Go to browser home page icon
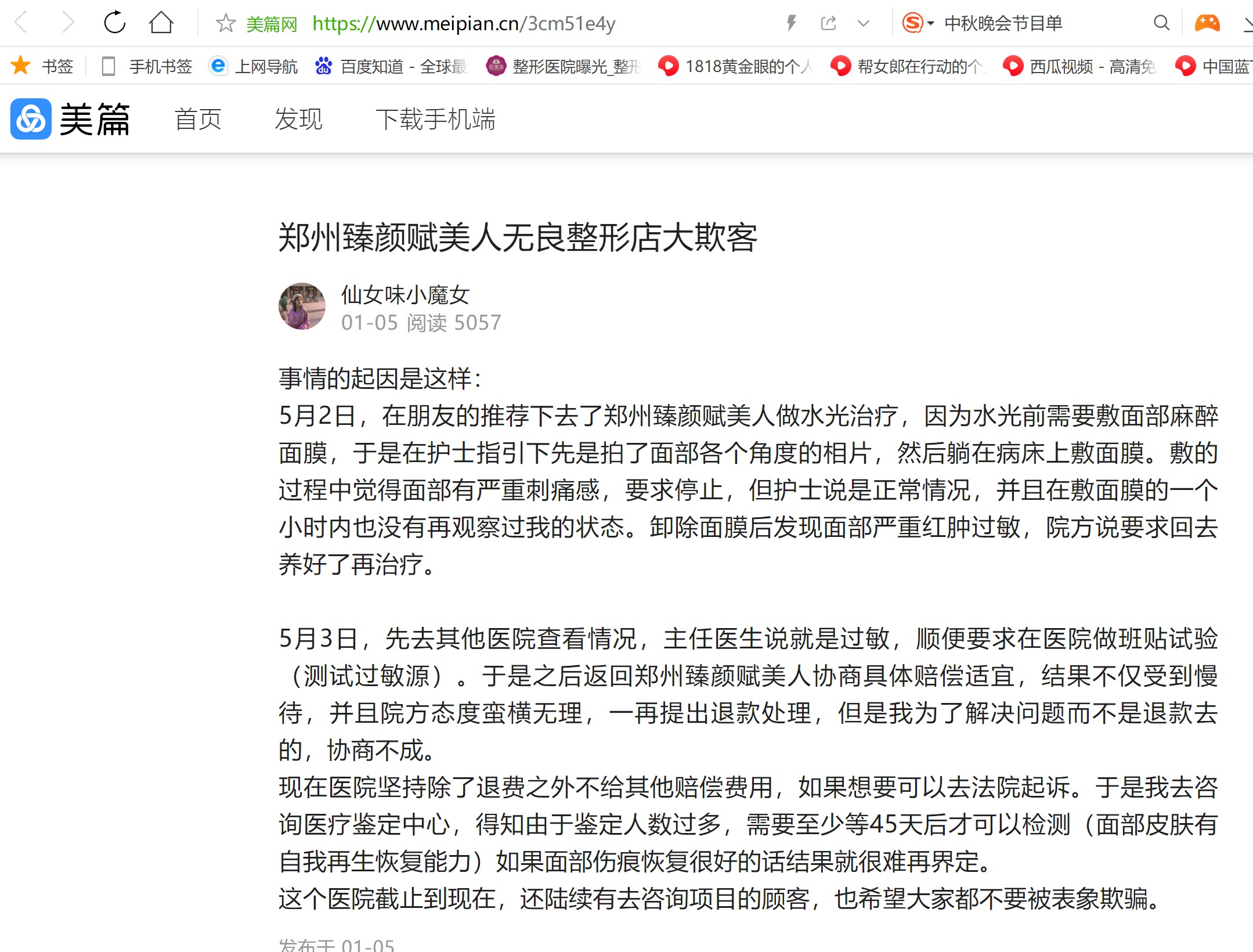 tap(161, 23)
